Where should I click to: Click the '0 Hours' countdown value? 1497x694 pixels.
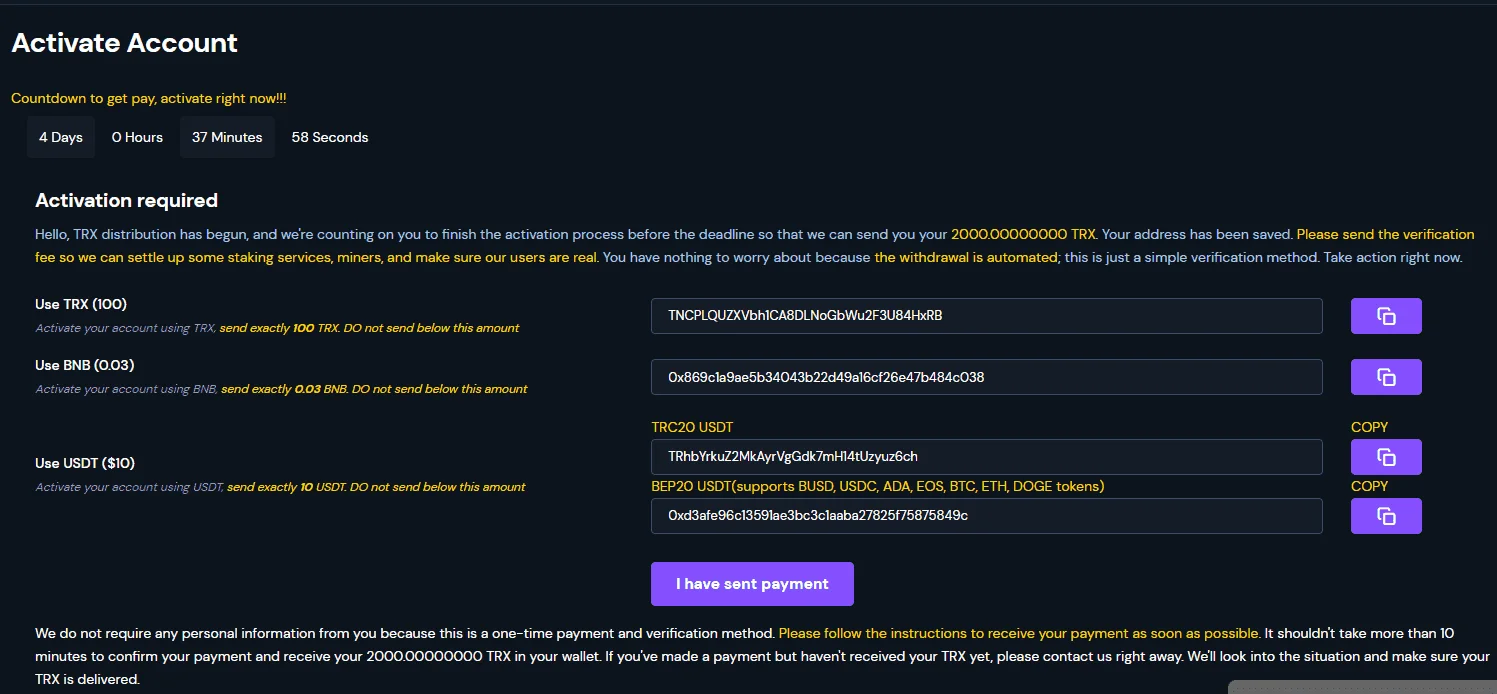click(137, 137)
